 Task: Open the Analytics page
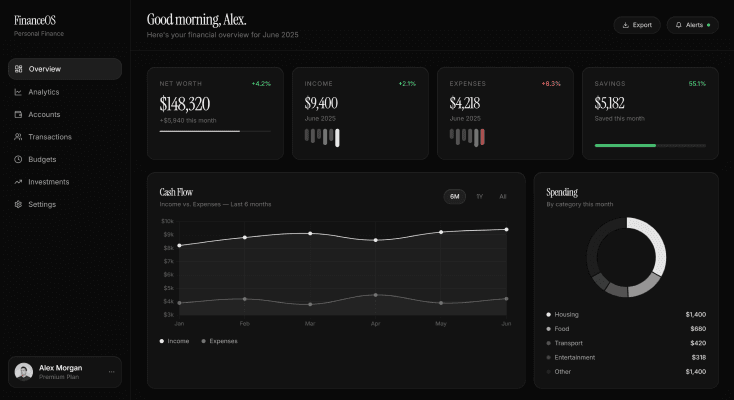pyautogui.click(x=65, y=92)
